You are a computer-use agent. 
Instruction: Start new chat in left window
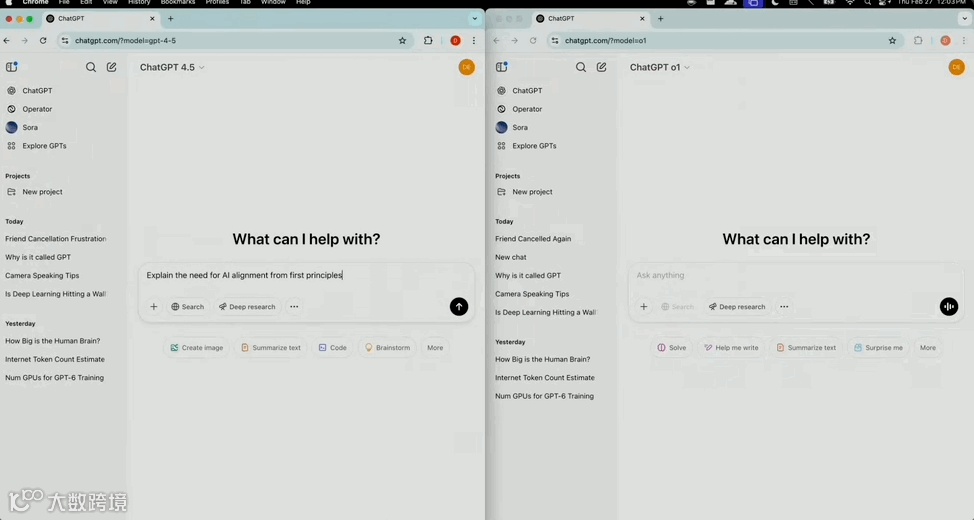(112, 67)
